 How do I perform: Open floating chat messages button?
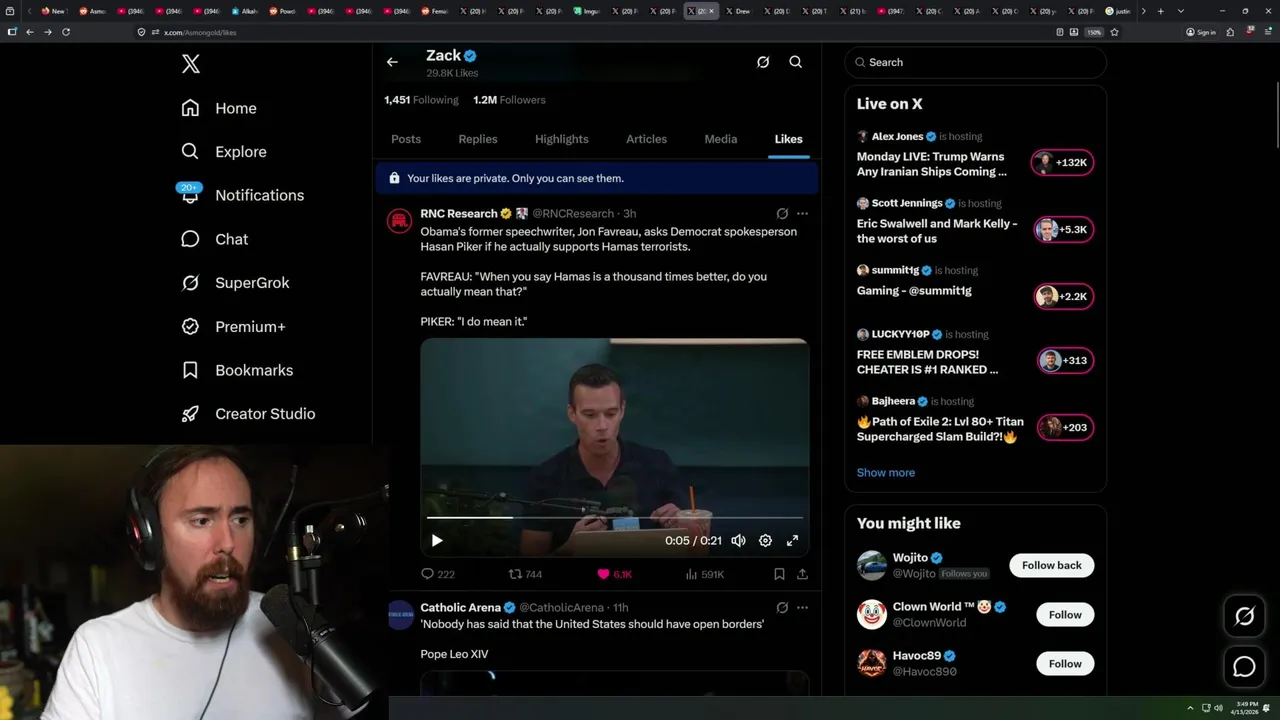(x=1244, y=666)
